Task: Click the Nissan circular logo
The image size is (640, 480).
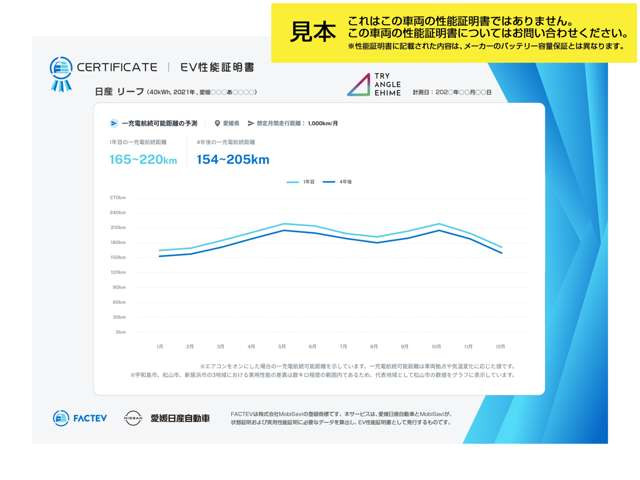Action: [x=132, y=417]
